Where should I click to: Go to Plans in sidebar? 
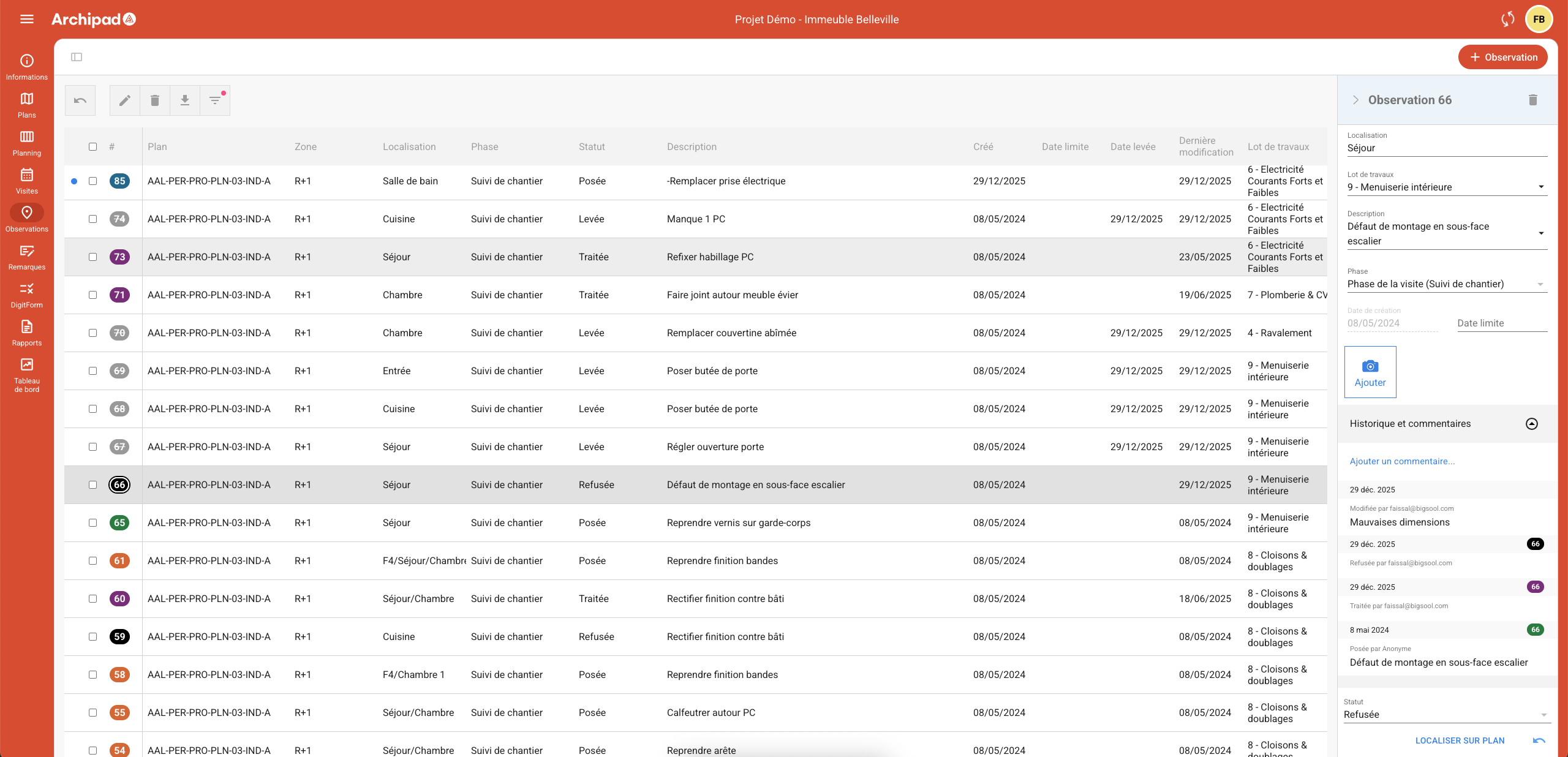point(27,105)
